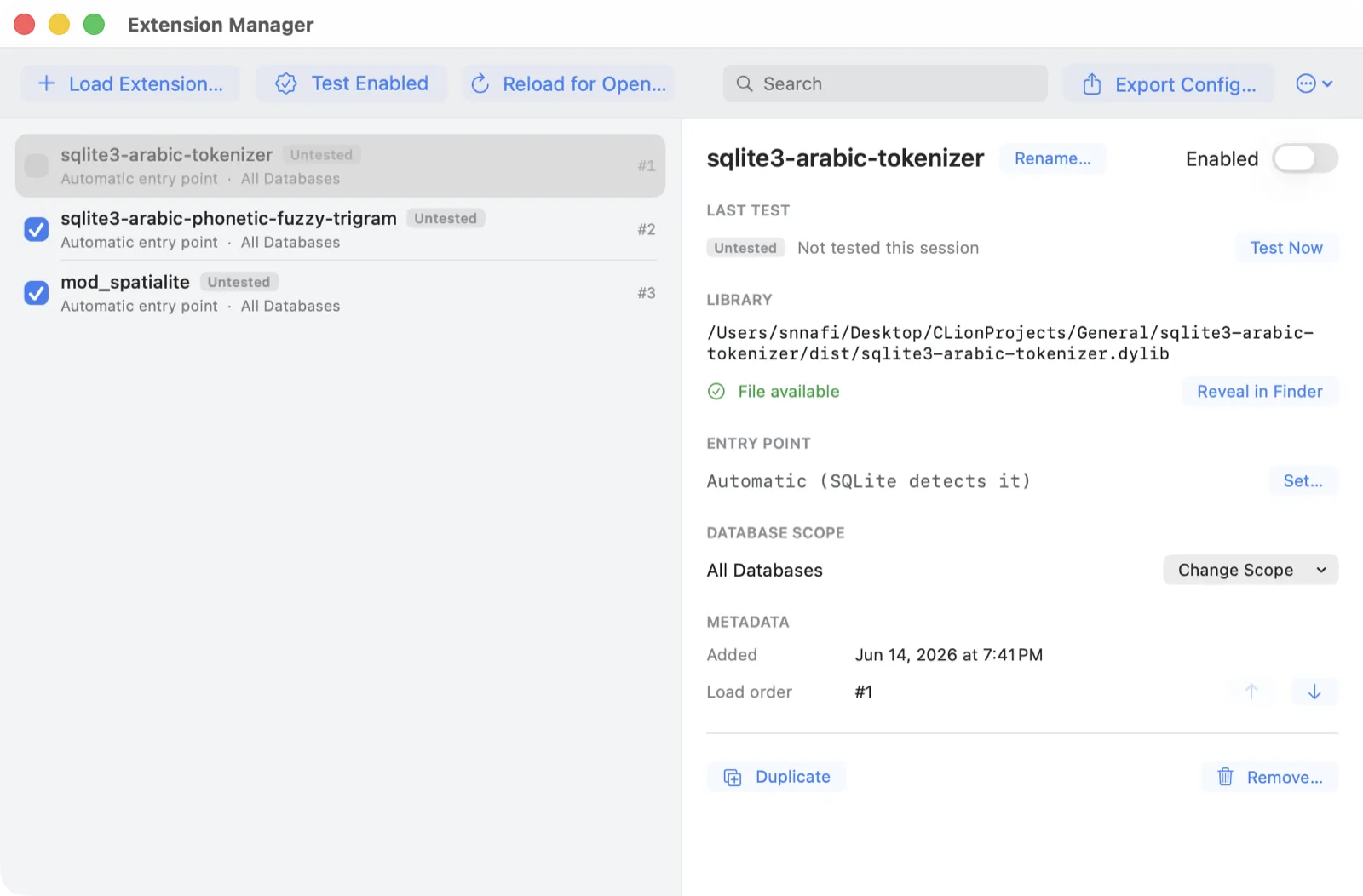Click 'Automatic (SQLite detects it)' text
Viewport: 1363px width, 896px height.
pyautogui.click(x=868, y=481)
